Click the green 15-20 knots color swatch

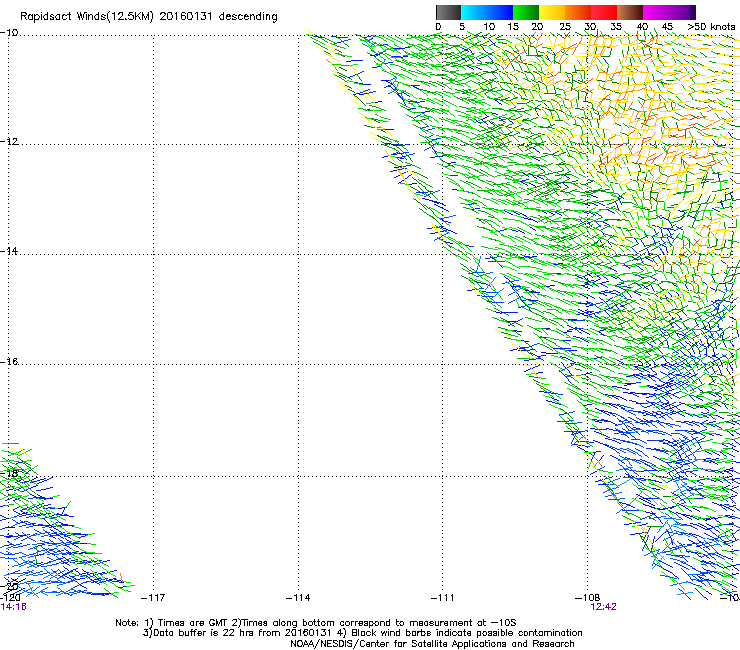click(526, 12)
